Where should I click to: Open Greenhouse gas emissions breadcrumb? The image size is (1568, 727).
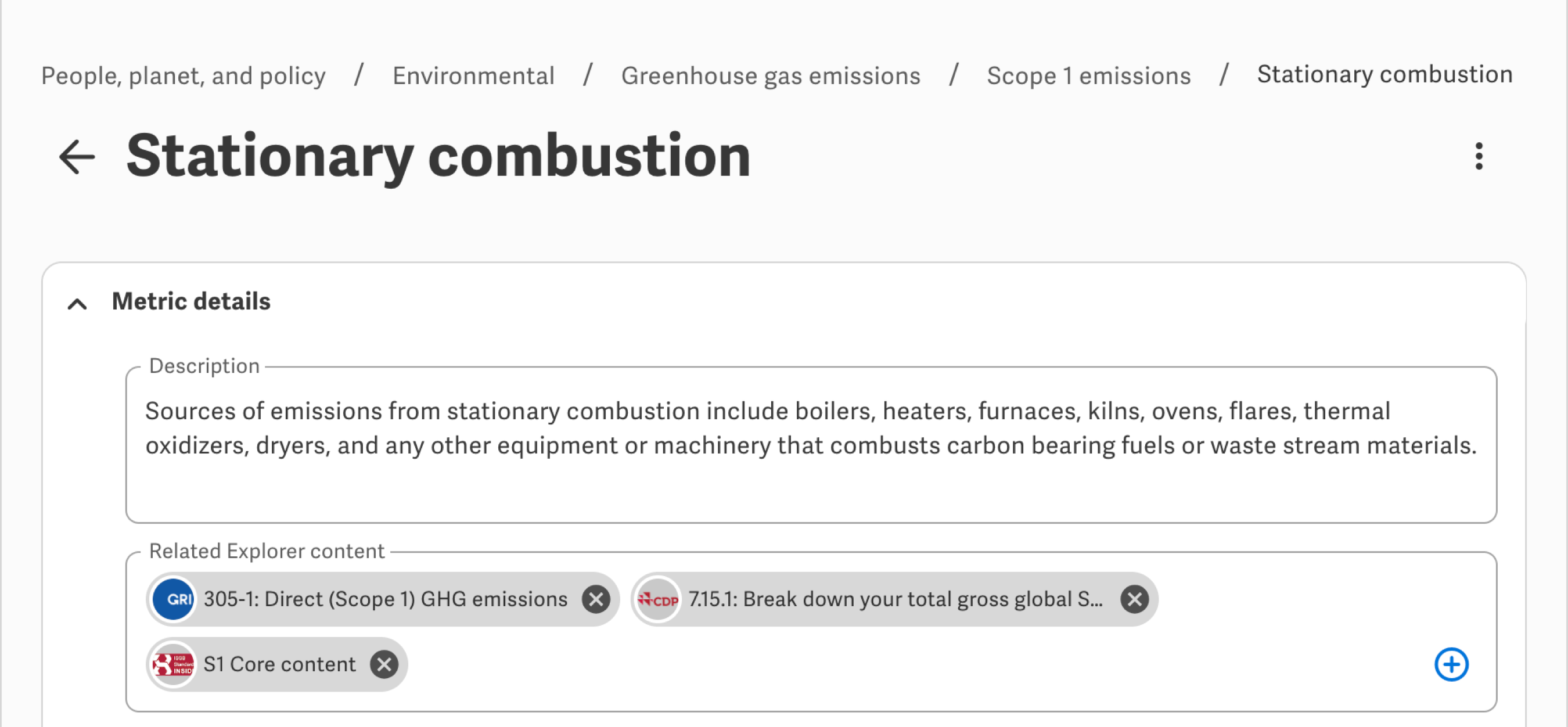coord(770,76)
